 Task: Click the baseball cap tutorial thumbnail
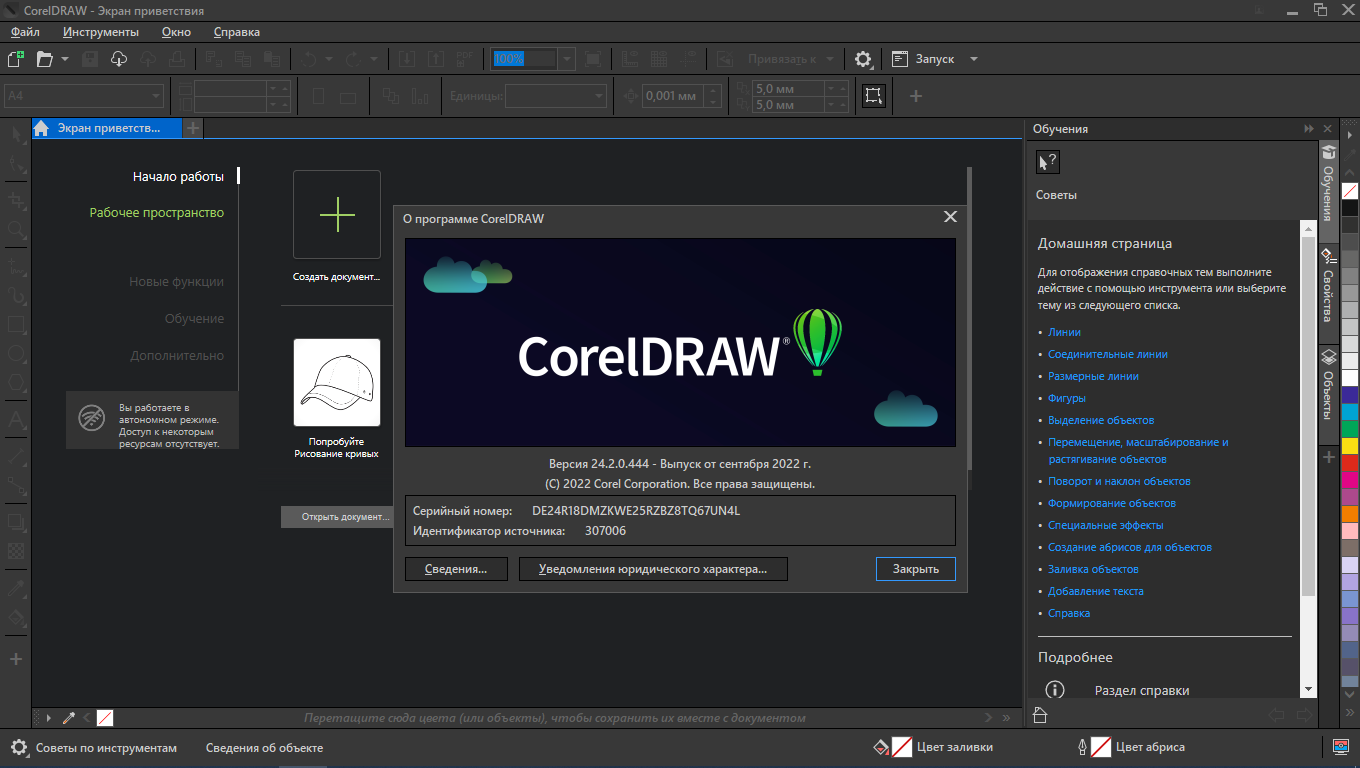pos(337,382)
